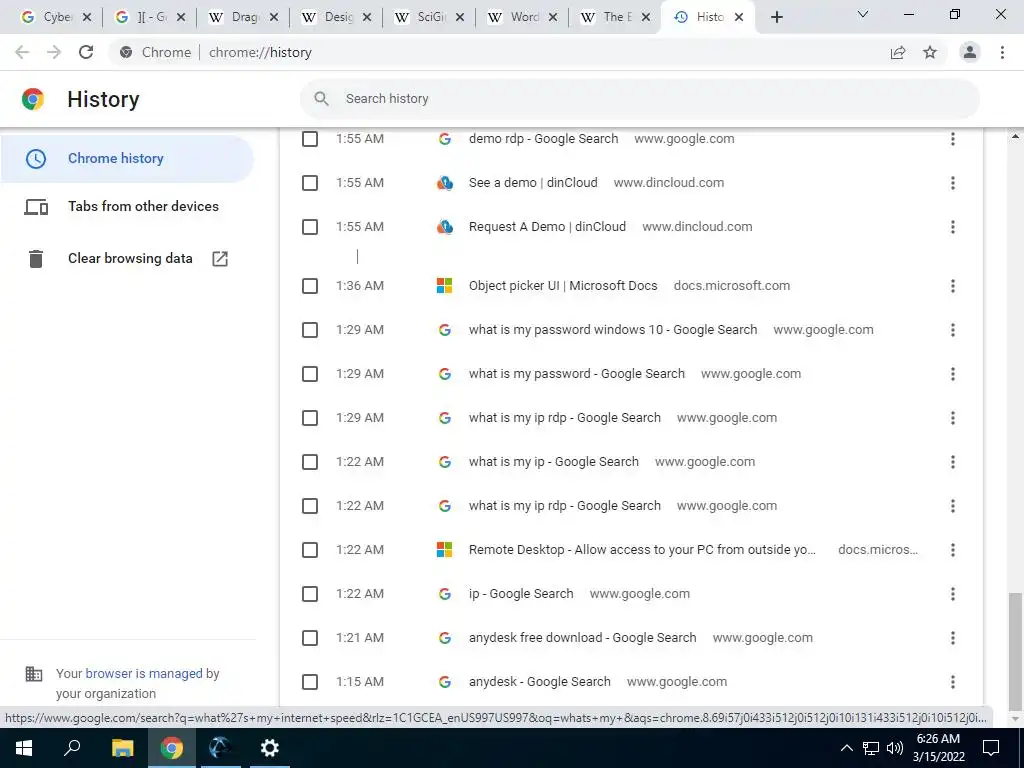Open actions menu for 'anydesk - Google Search'

tap(953, 682)
